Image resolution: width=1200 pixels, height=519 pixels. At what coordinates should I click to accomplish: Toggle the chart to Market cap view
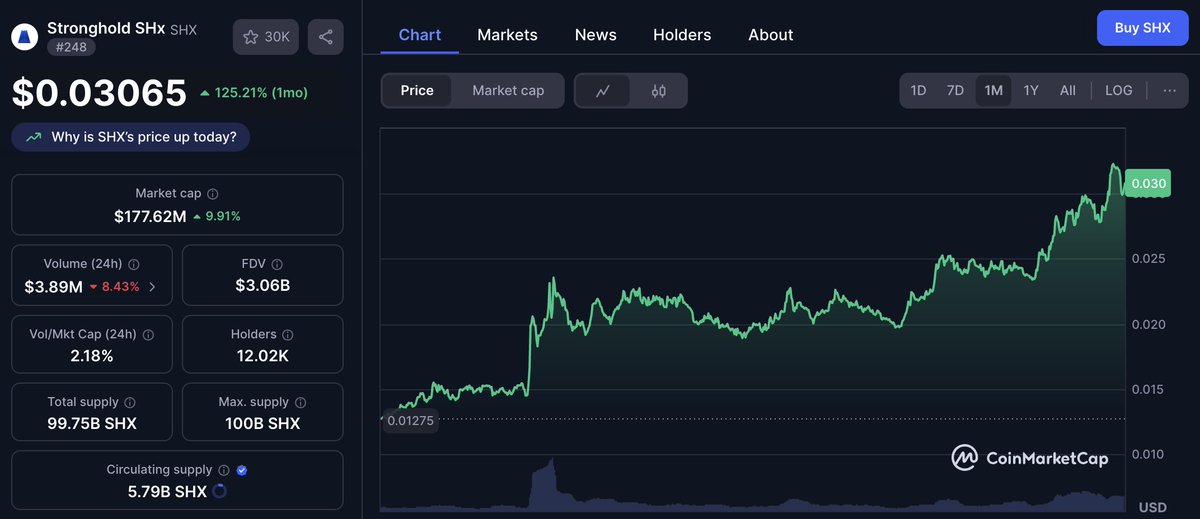pyautogui.click(x=508, y=91)
